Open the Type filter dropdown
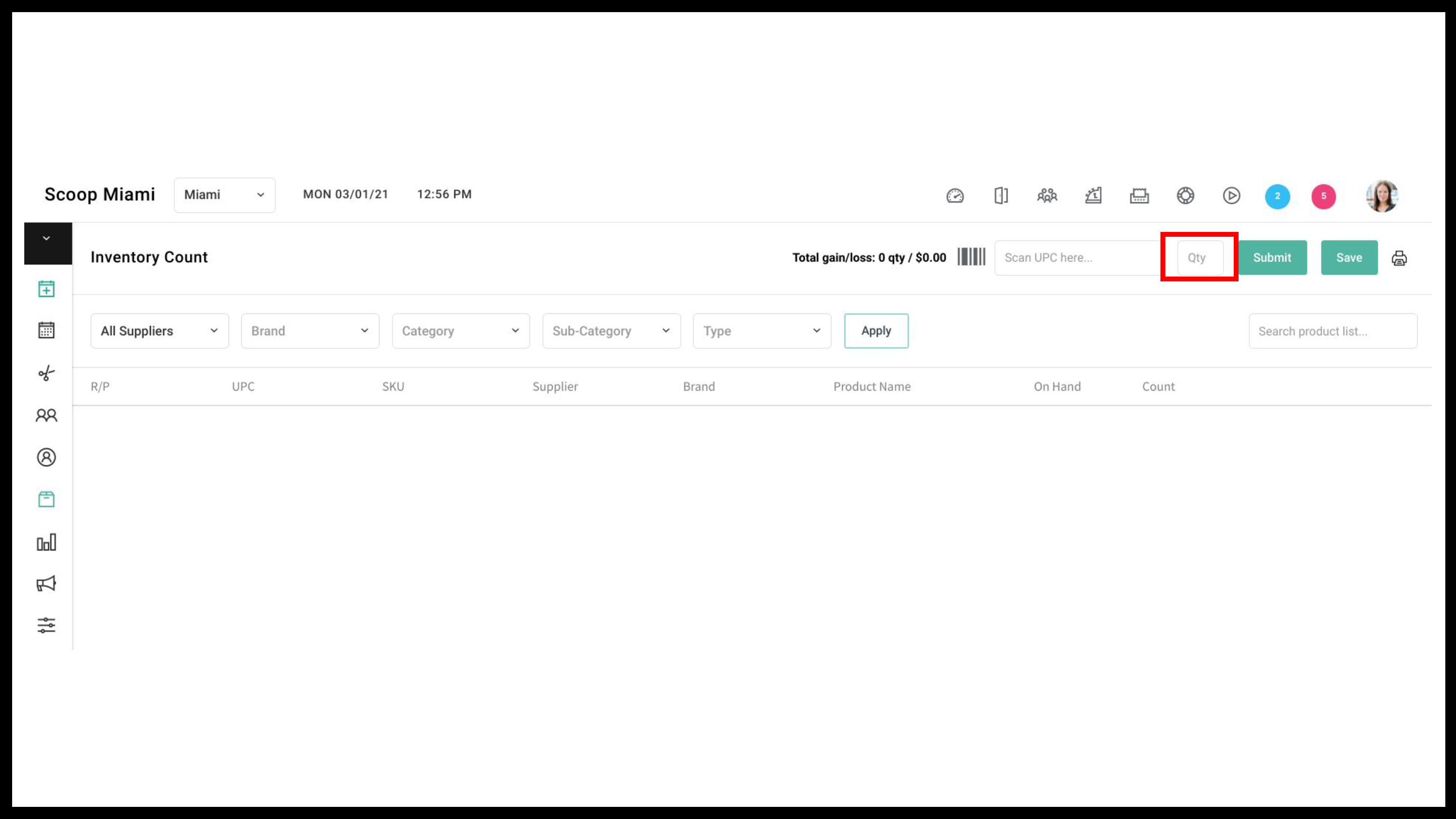 click(x=762, y=330)
